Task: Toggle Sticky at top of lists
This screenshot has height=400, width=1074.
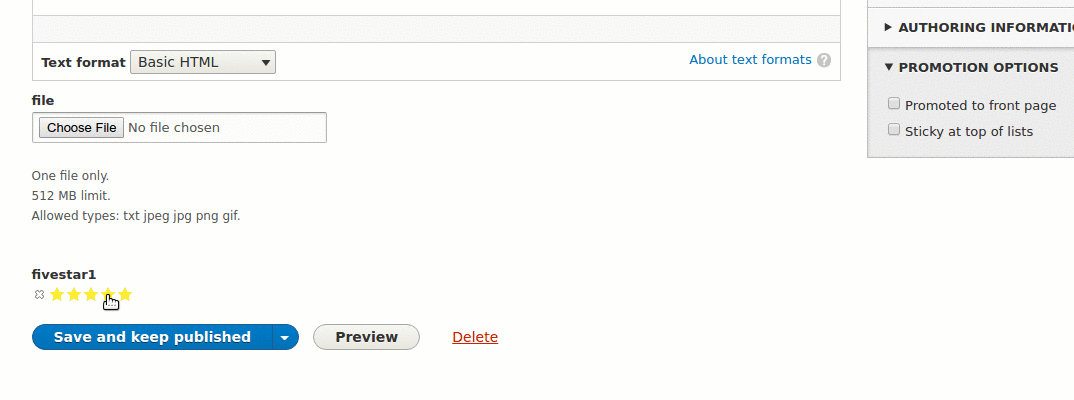Action: [894, 129]
